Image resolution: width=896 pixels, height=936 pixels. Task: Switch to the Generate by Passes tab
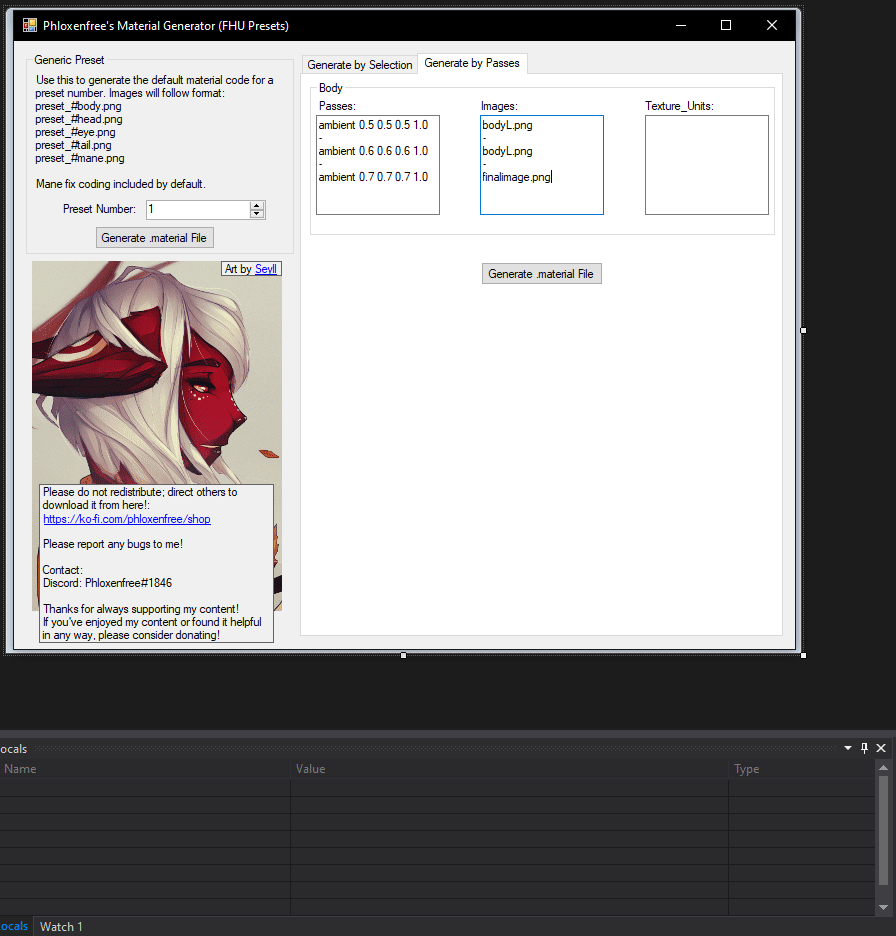(472, 62)
